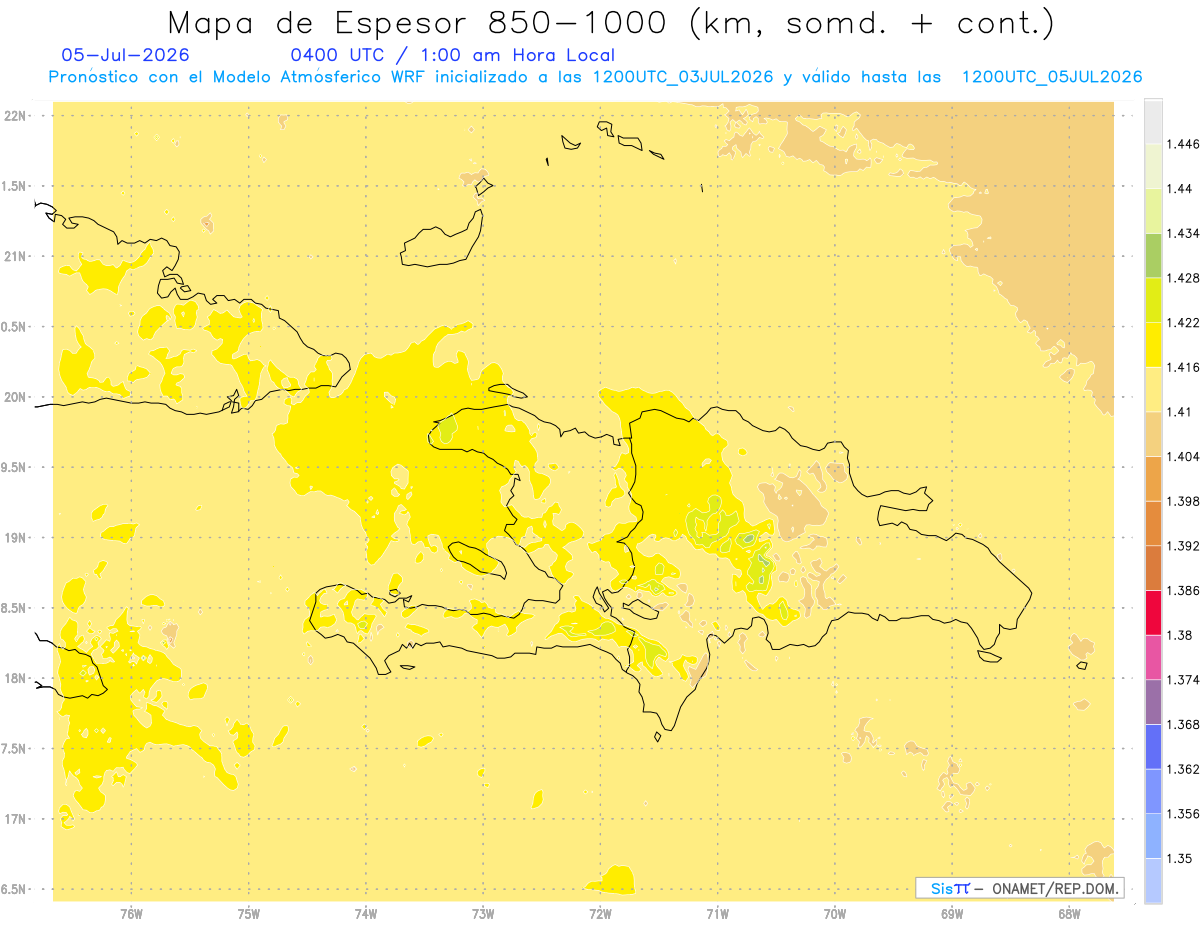Screen dimensions: 1200x927
Task: Click the green color band between 1.428 and 1.434
Action: coord(1153,255)
